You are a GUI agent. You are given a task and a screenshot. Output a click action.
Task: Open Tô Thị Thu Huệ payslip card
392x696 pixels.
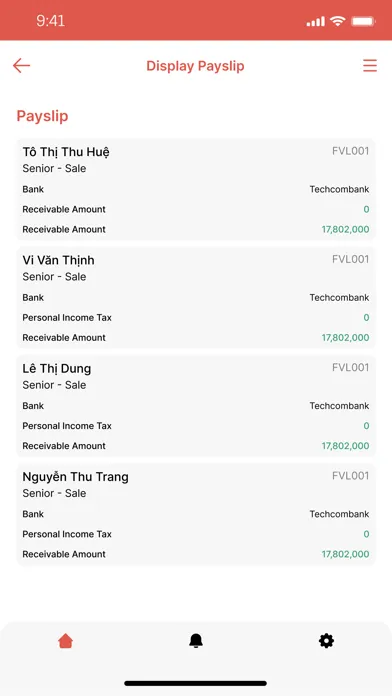pos(196,190)
